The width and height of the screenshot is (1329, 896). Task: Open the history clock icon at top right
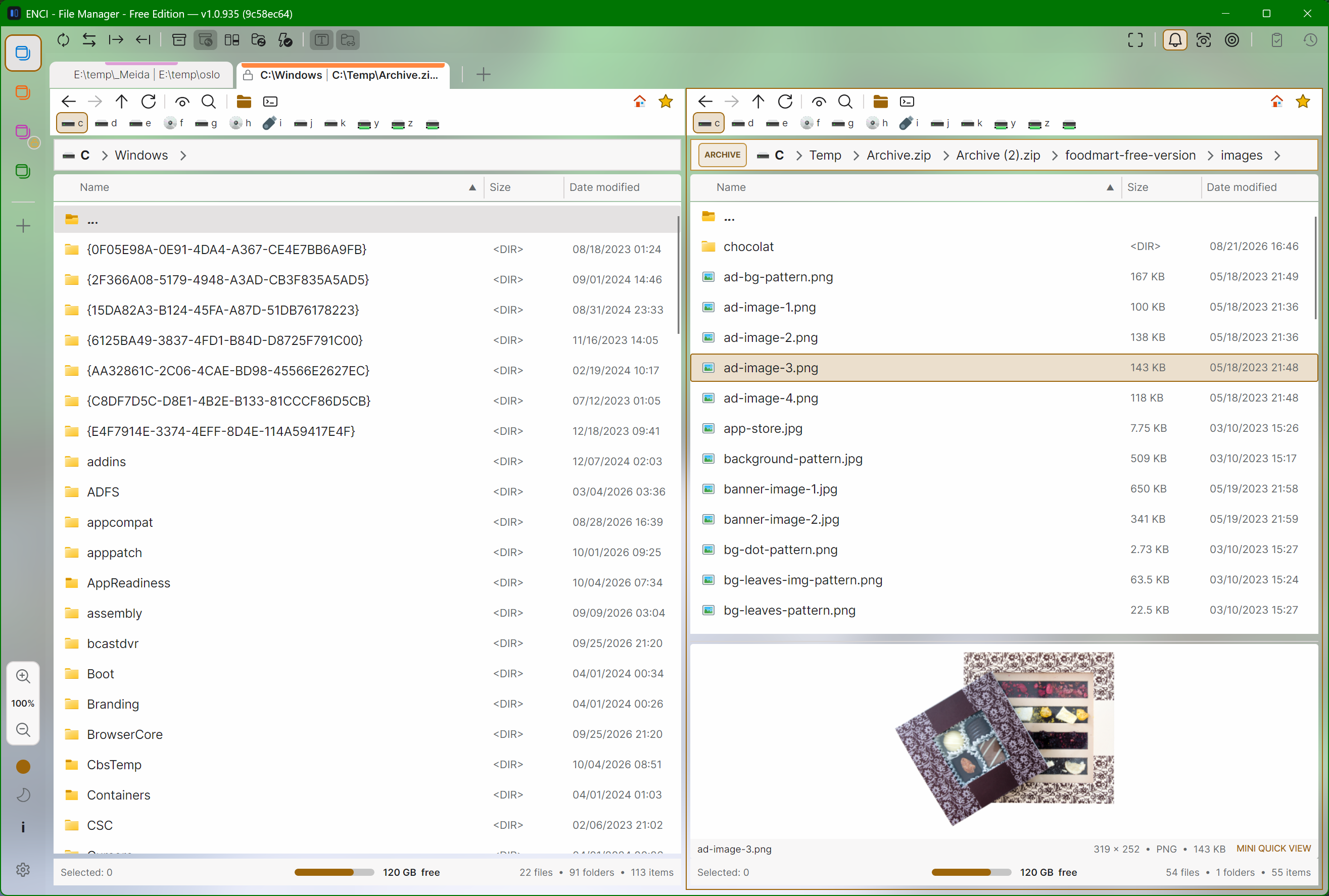(x=1310, y=40)
